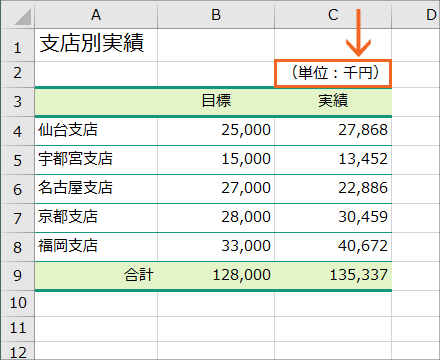
Task: Select row 3 header
Action: point(17,102)
